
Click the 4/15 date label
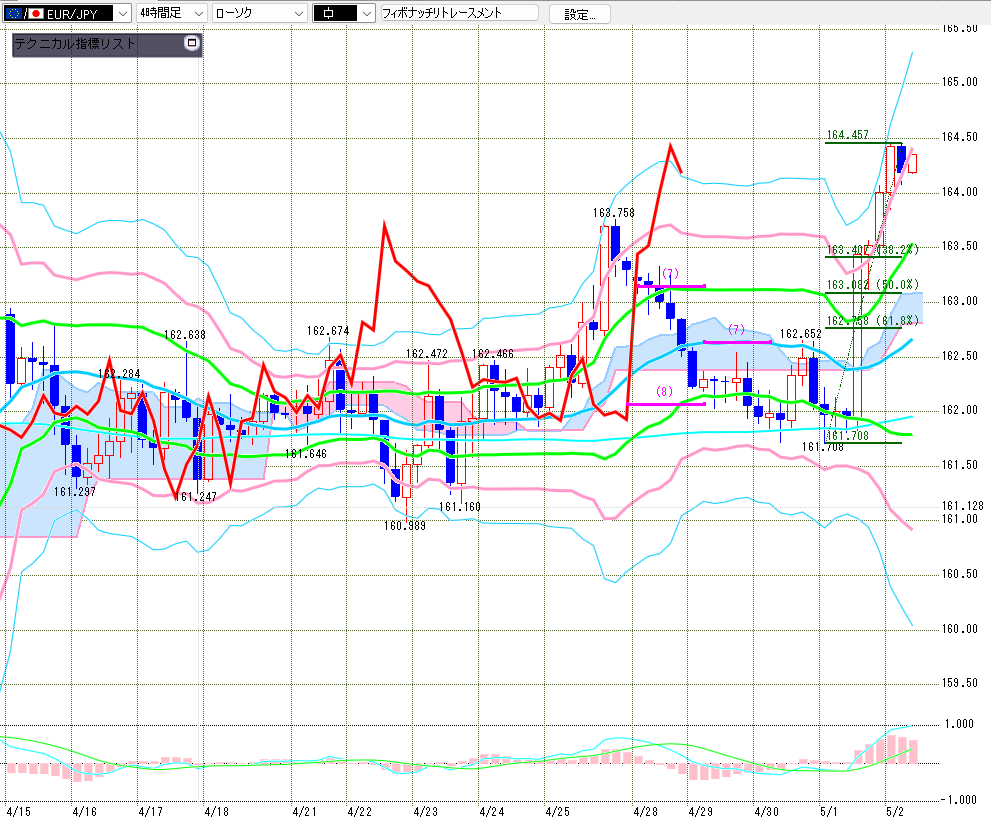(x=18, y=811)
